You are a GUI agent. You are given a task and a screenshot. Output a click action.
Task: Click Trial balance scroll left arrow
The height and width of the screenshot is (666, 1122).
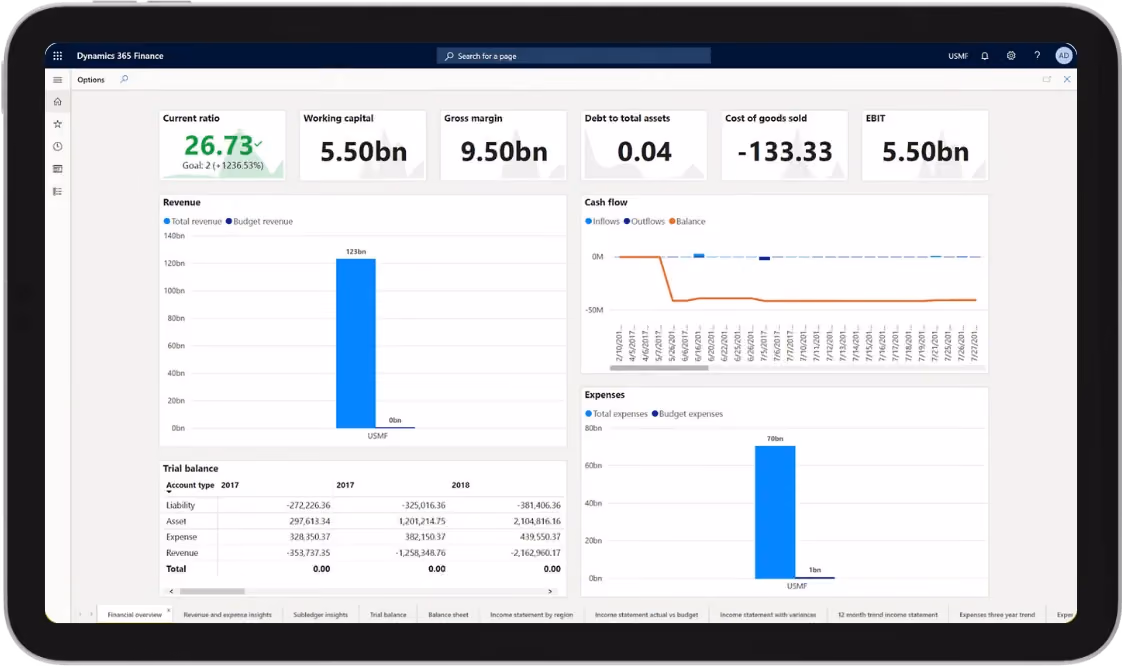[171, 592]
